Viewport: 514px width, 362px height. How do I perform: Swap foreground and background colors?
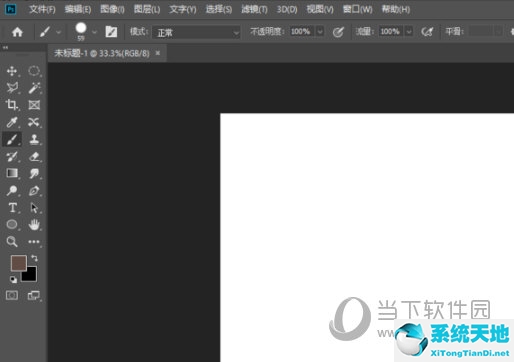34,258
